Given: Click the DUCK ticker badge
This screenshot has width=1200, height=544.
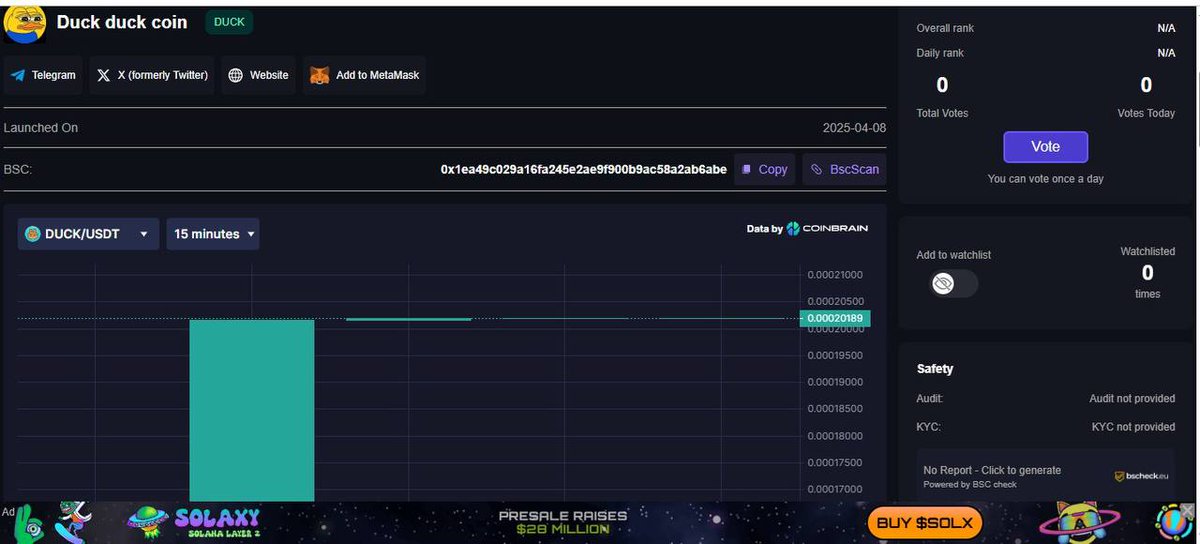Looking at the screenshot, I should click(x=229, y=21).
